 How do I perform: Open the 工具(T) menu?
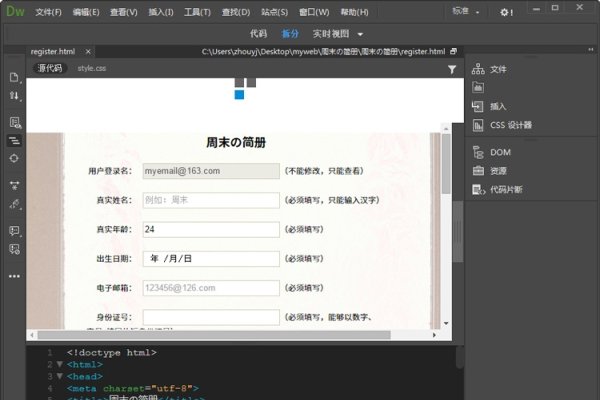coord(197,12)
